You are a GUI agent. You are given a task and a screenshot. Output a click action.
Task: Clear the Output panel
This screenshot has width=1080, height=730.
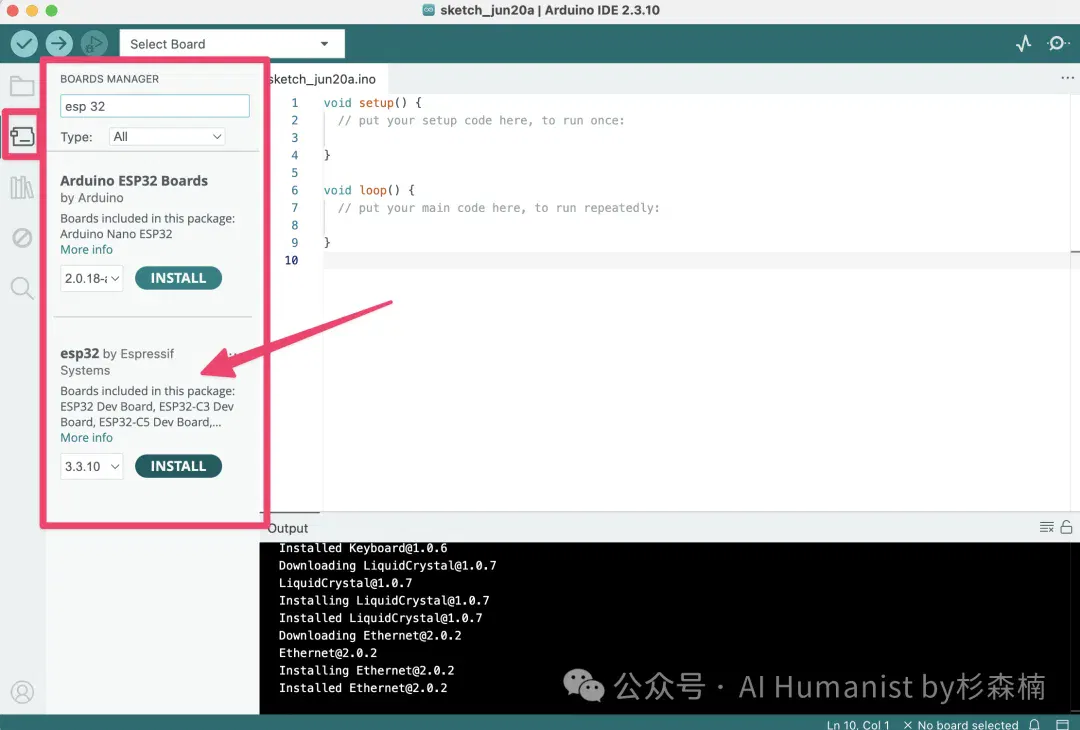point(1046,528)
